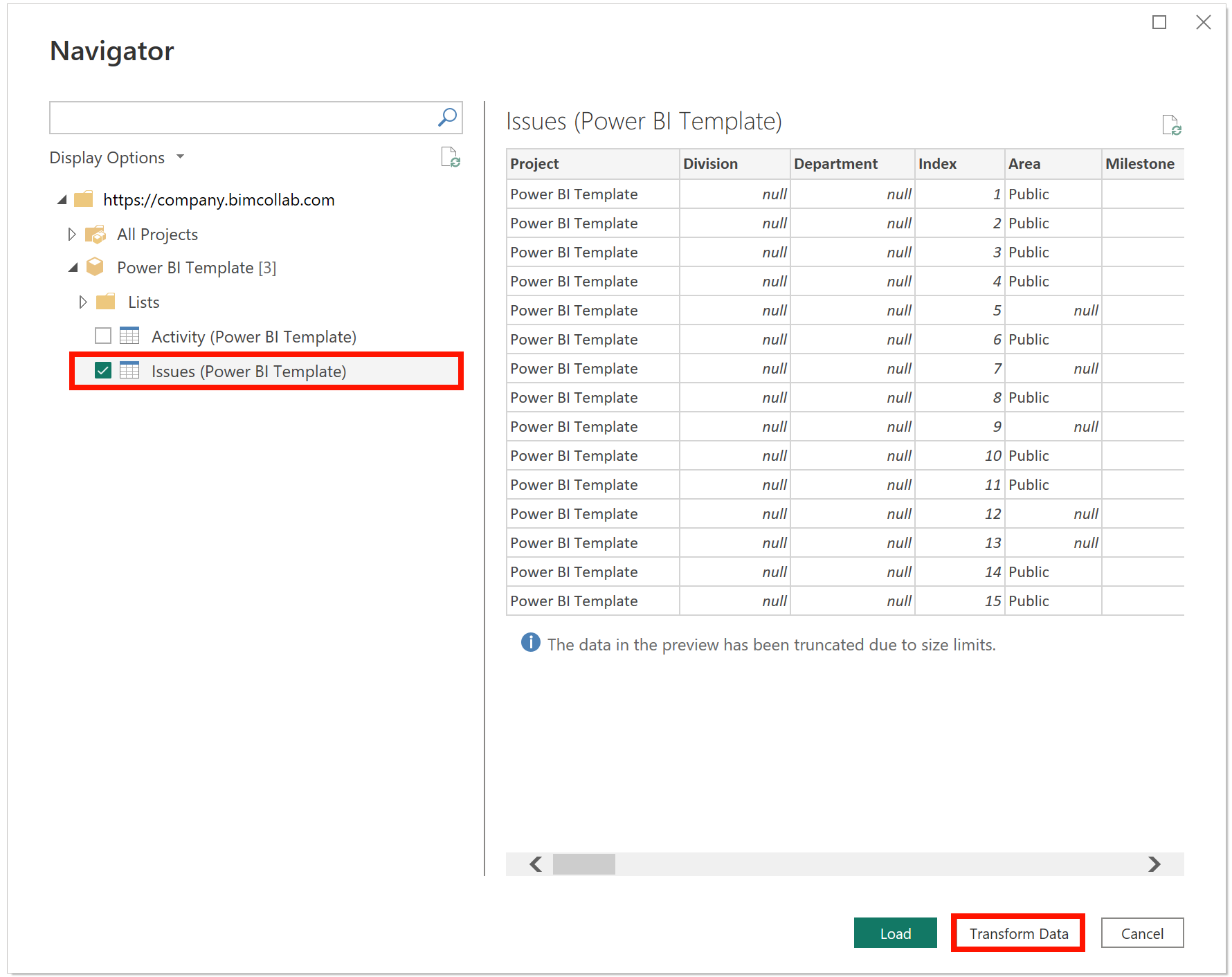1232x977 pixels.
Task: Open the Display Options dropdown
Action: coord(117,158)
